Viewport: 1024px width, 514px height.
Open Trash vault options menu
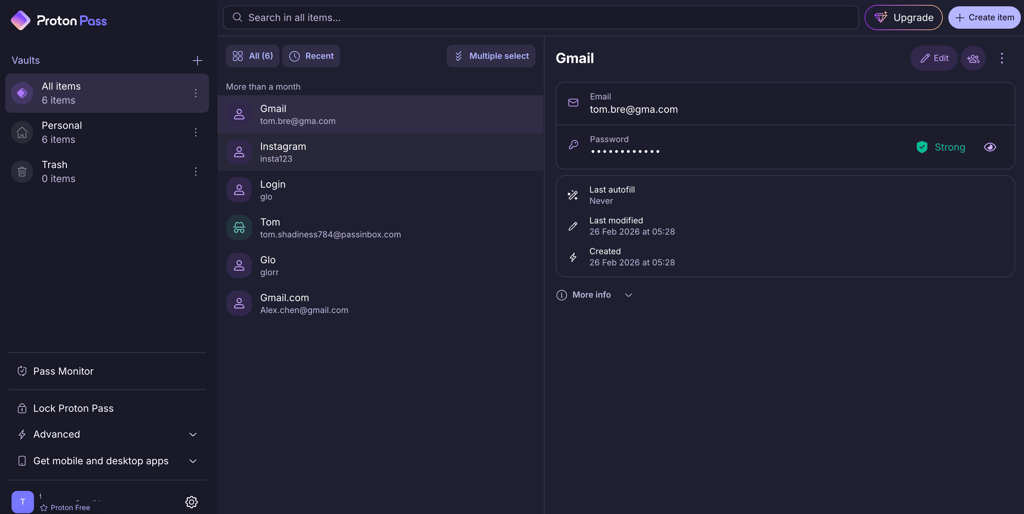click(x=195, y=172)
